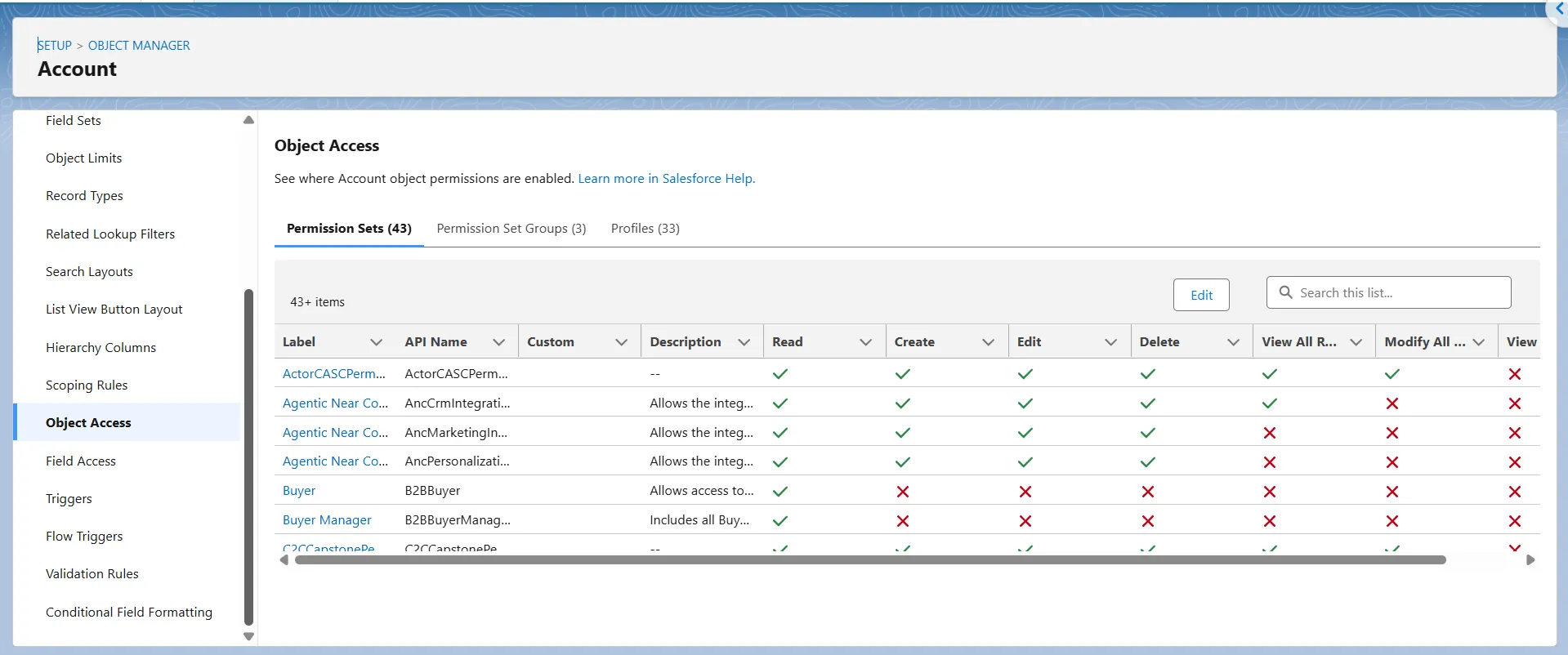Click the search magnifier icon in list search
1568x655 pixels.
click(x=1285, y=292)
